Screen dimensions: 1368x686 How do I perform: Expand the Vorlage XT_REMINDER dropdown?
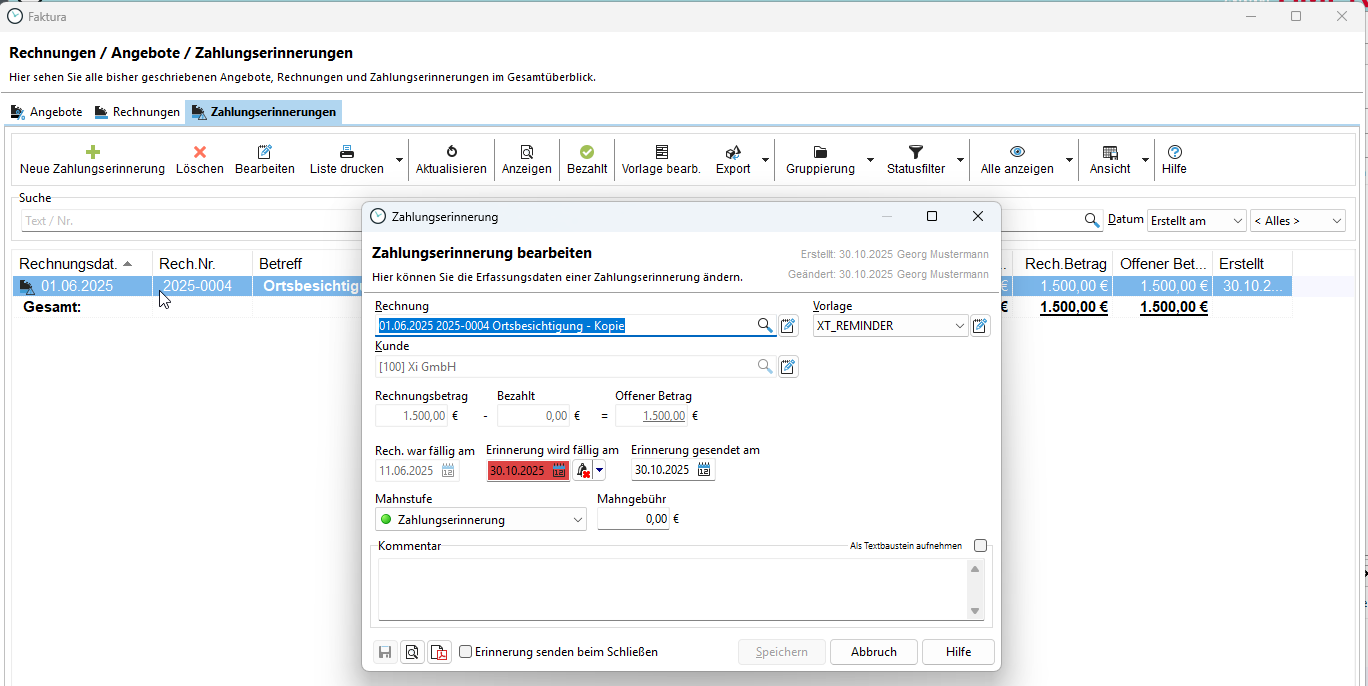(x=960, y=326)
